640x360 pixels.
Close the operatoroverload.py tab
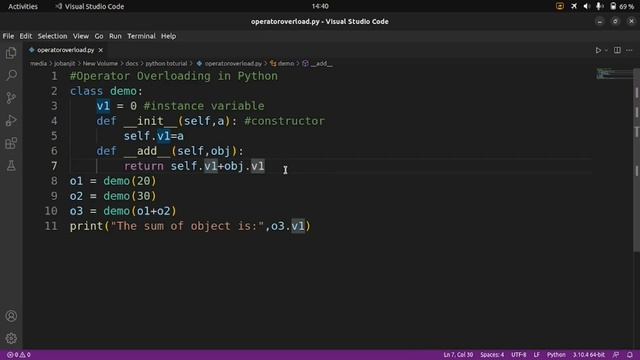point(100,50)
